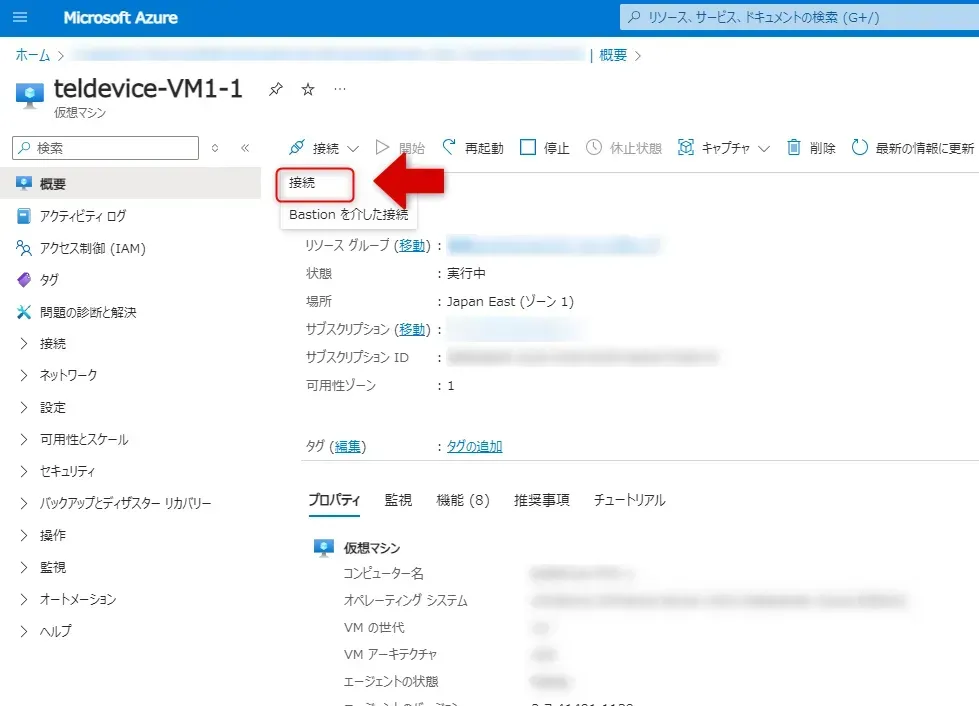Switch to the チュートリアル tab
The image size is (979, 706).
629,500
